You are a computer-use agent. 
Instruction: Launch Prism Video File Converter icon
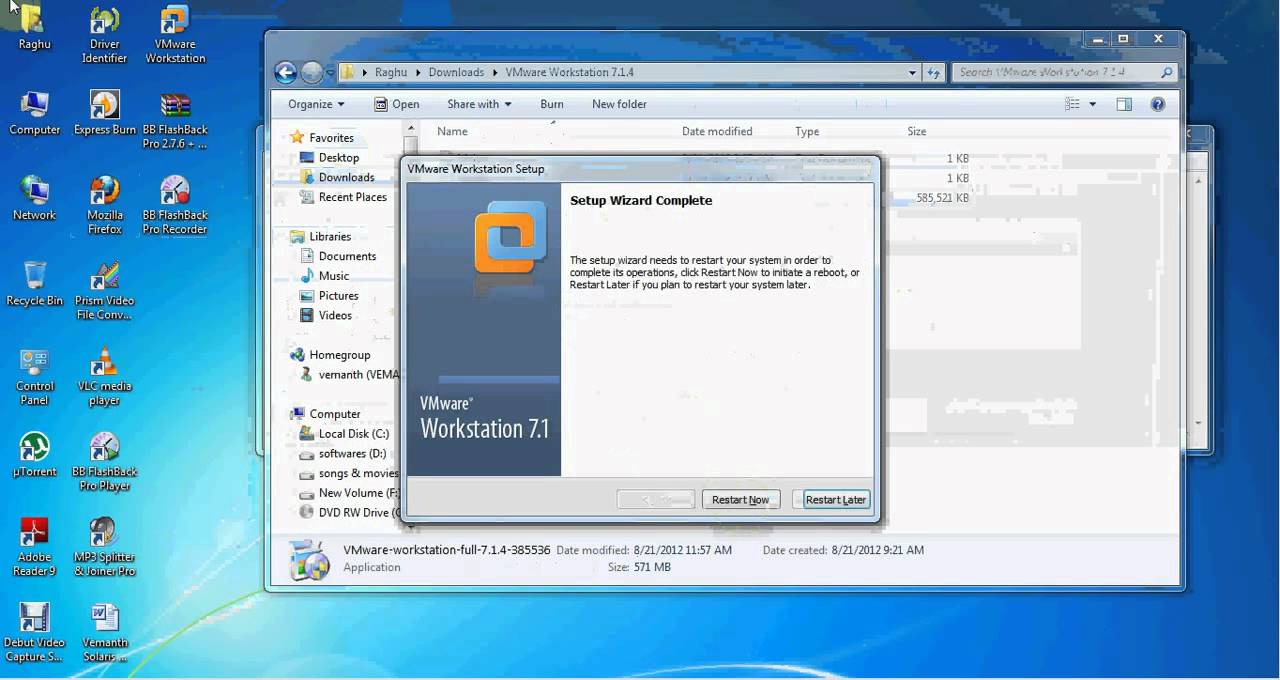pos(104,291)
